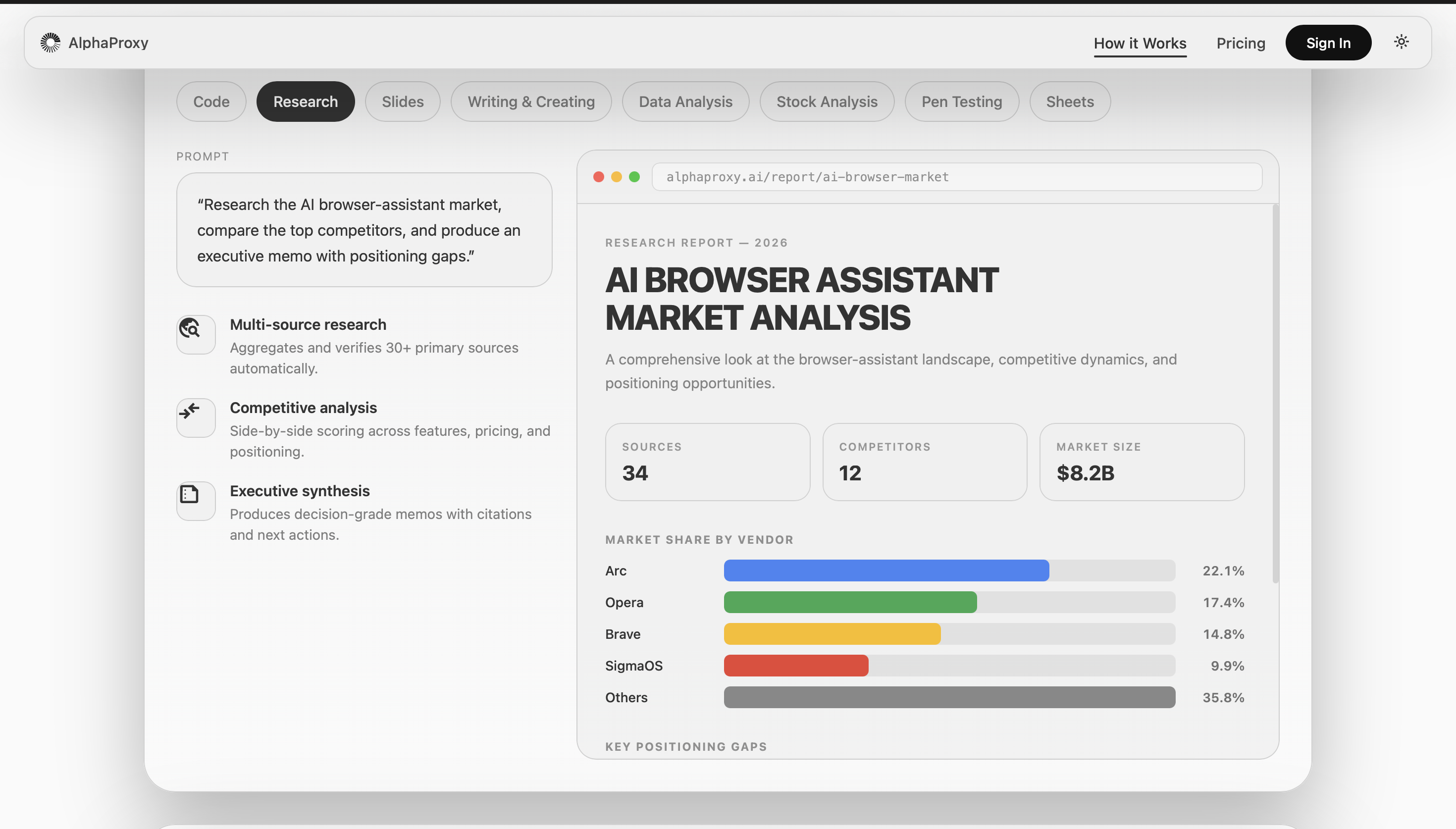This screenshot has height=829, width=1456.
Task: Open the Sheets tab
Action: pos(1070,102)
